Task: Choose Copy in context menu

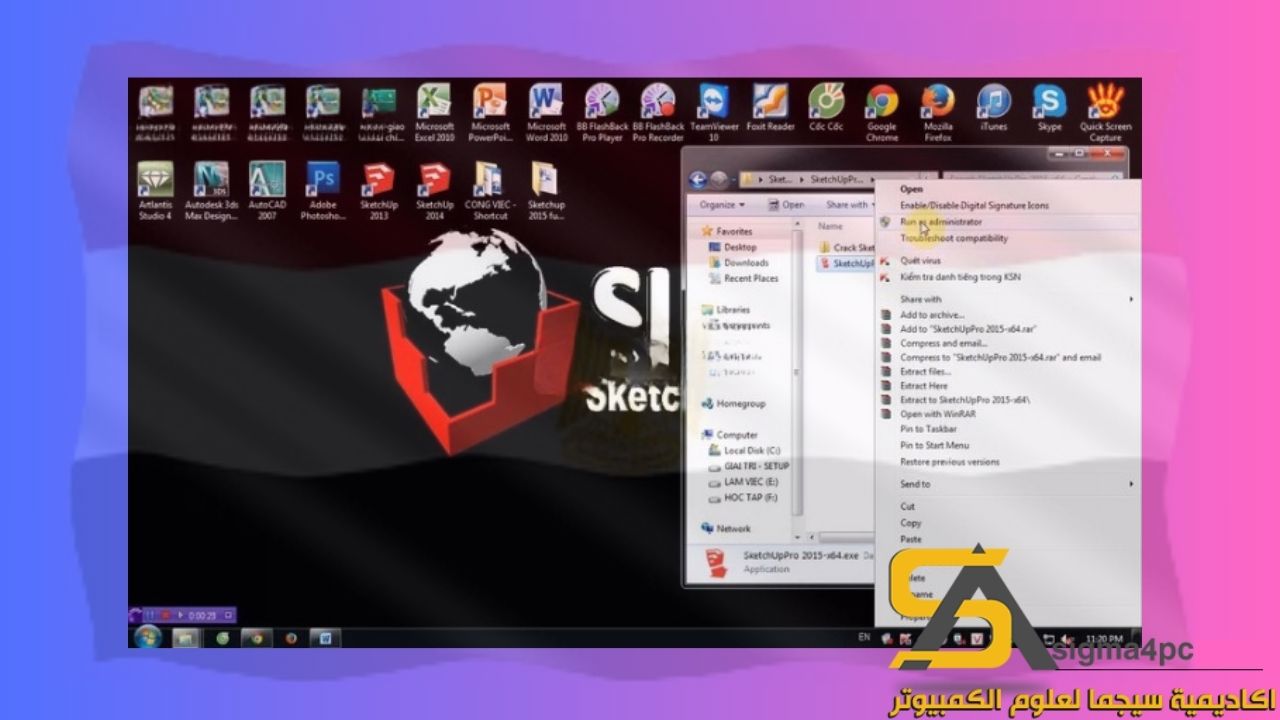Action: [910, 522]
